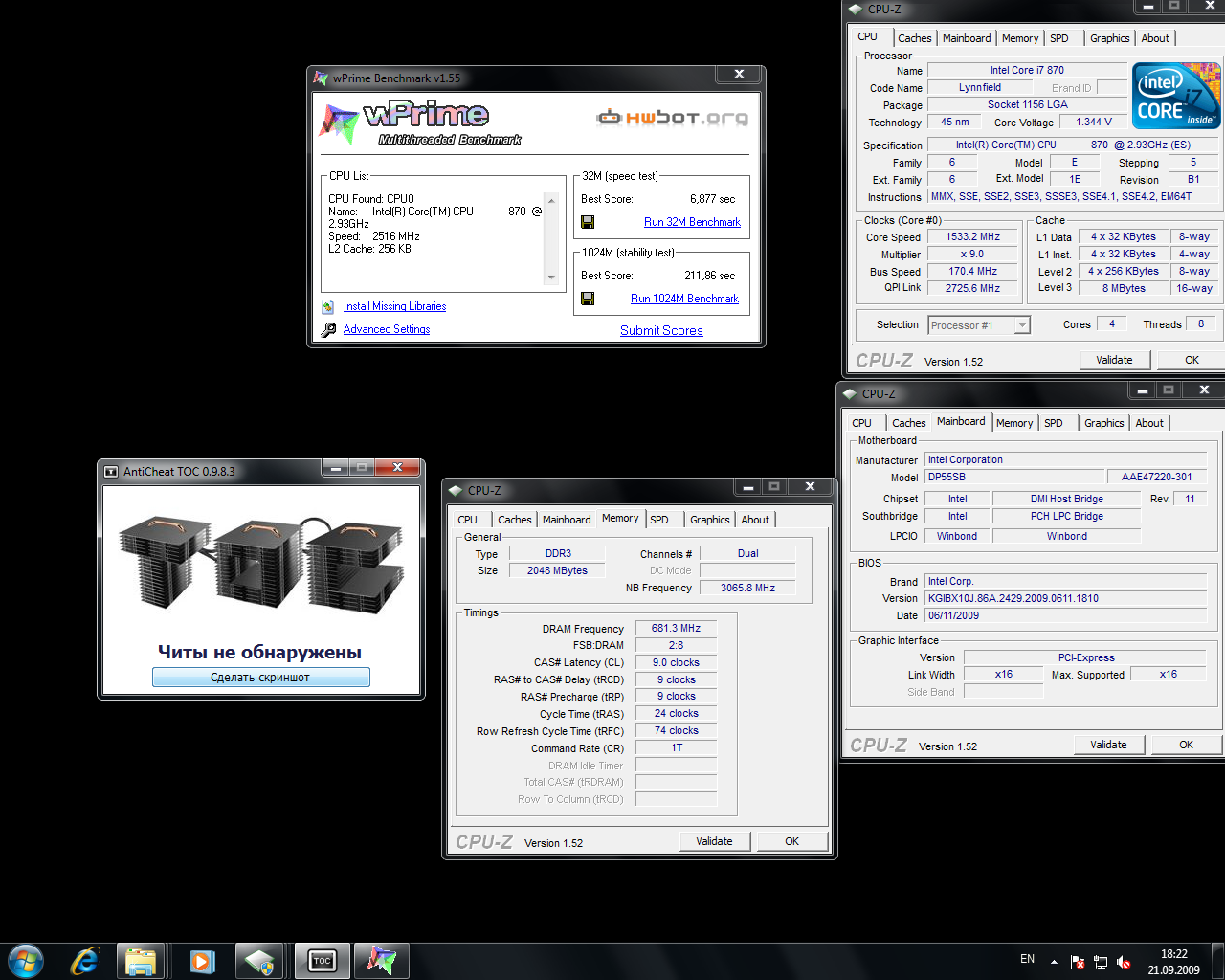Image resolution: width=1225 pixels, height=980 pixels.
Task: Open the Processor #1 selection dropdown in CPU-Z
Action: (x=1022, y=325)
